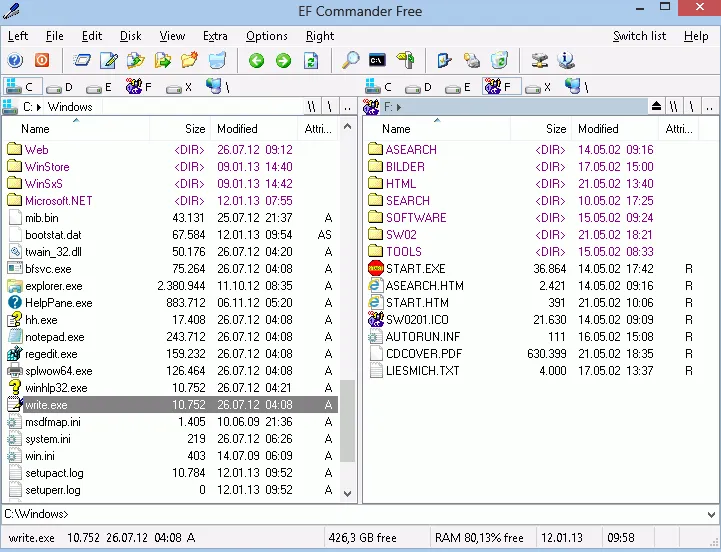Select drive X in the right panel

538,87
